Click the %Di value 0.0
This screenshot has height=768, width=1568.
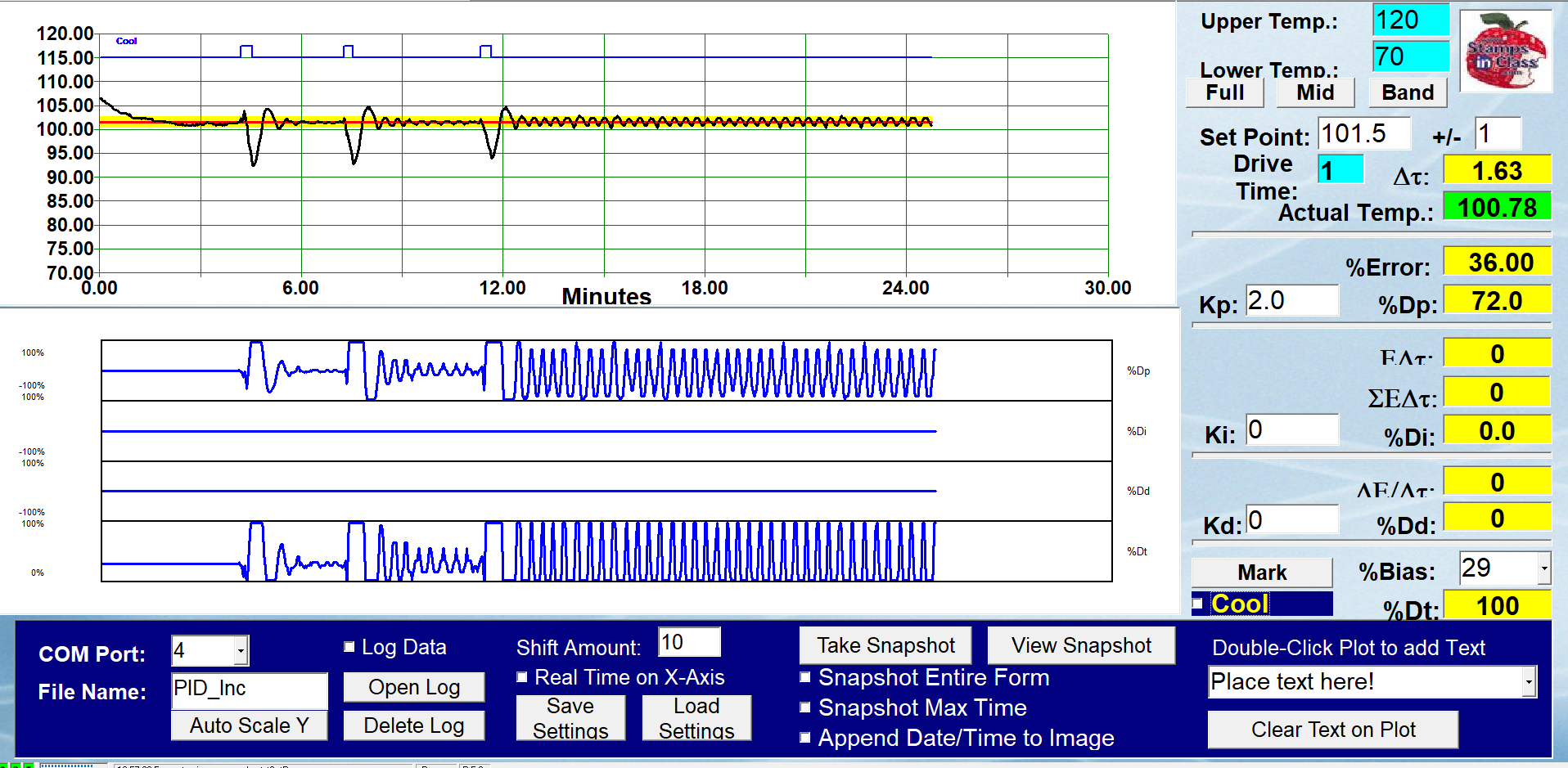(x=1497, y=430)
